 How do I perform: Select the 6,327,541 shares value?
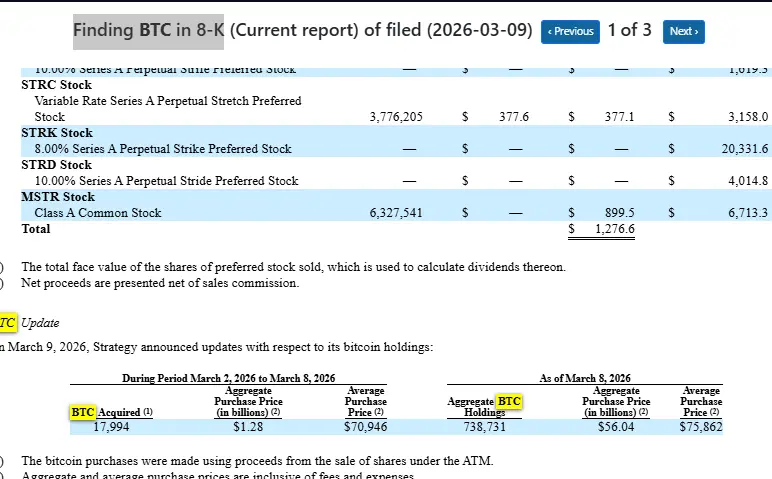[396, 213]
